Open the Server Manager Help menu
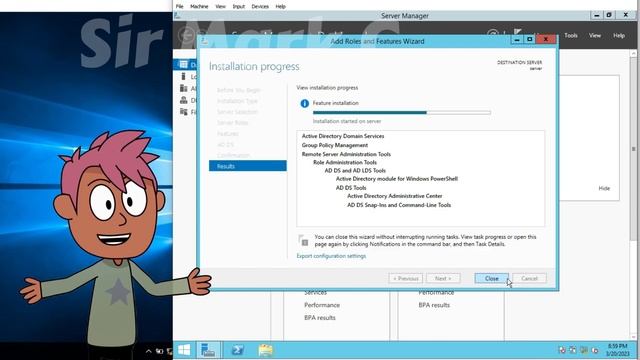The width and height of the screenshot is (640, 360). coord(619,36)
